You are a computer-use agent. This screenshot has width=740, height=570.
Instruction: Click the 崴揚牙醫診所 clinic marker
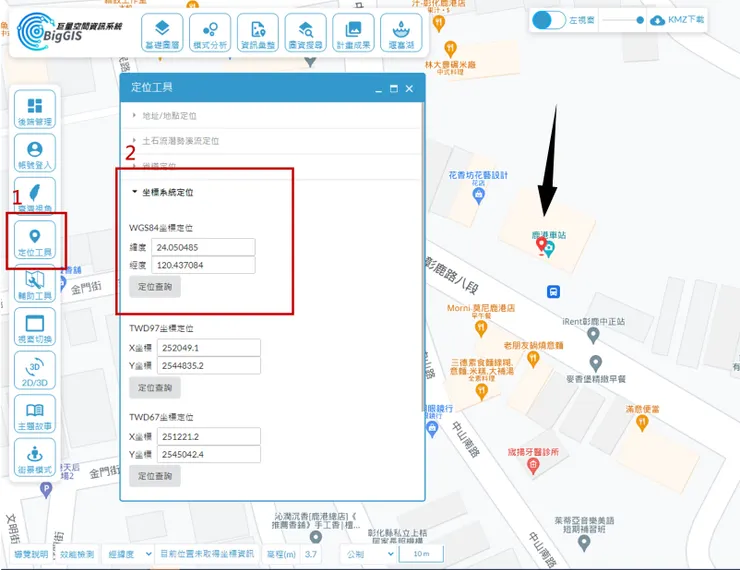tap(533, 466)
